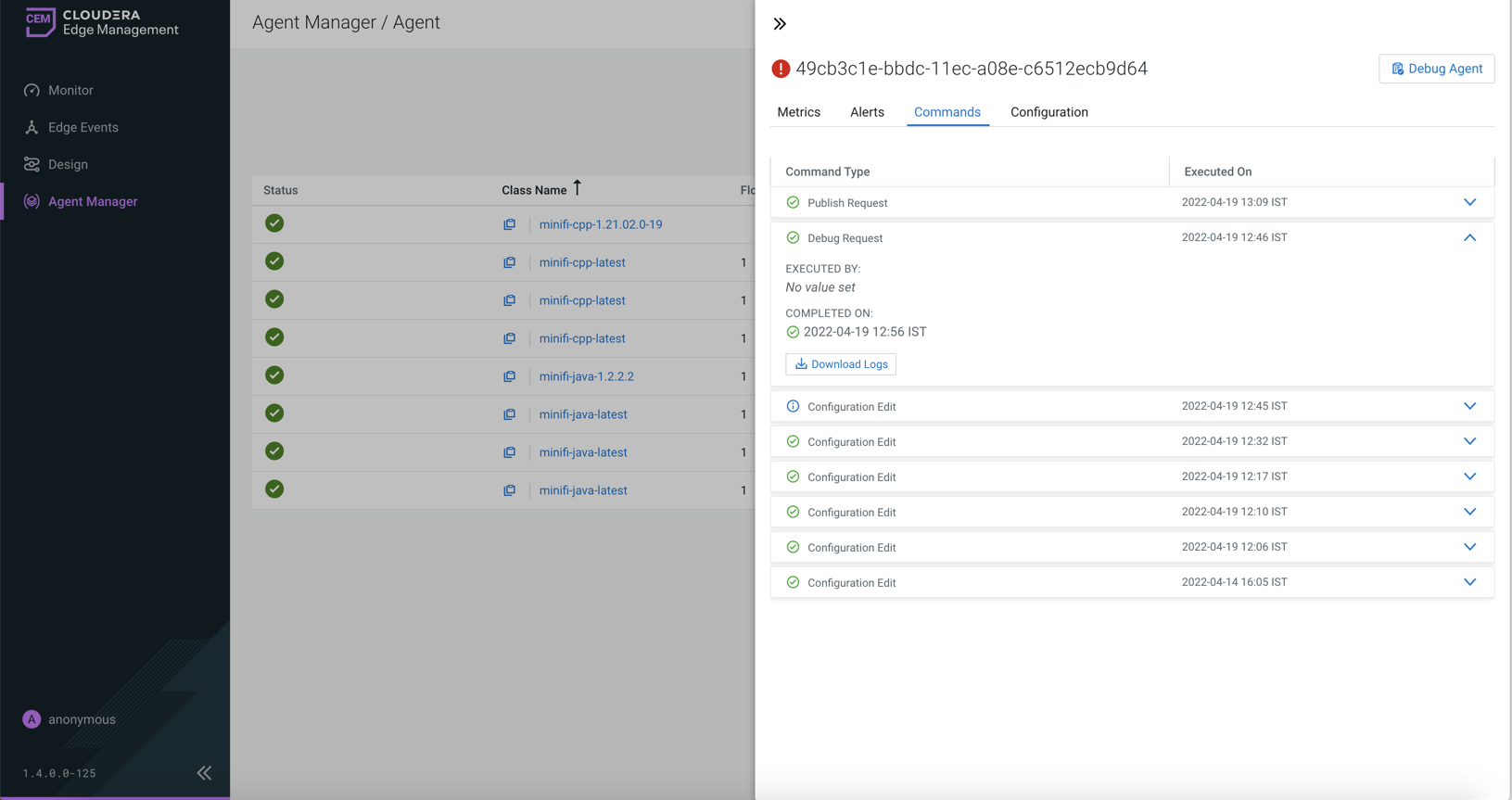Collapse the left sidebar with the double-arrow icon

[204, 773]
